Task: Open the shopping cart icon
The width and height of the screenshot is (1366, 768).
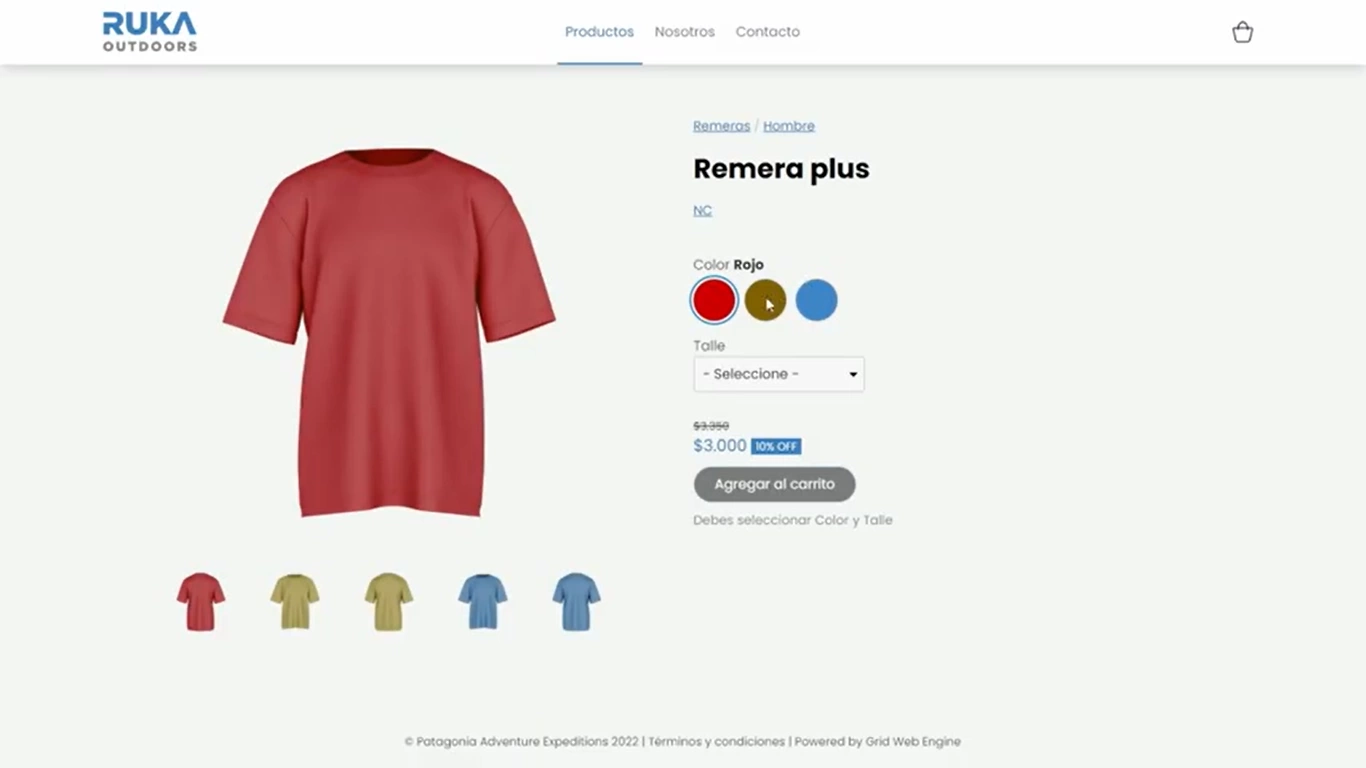Action: [x=1242, y=32]
